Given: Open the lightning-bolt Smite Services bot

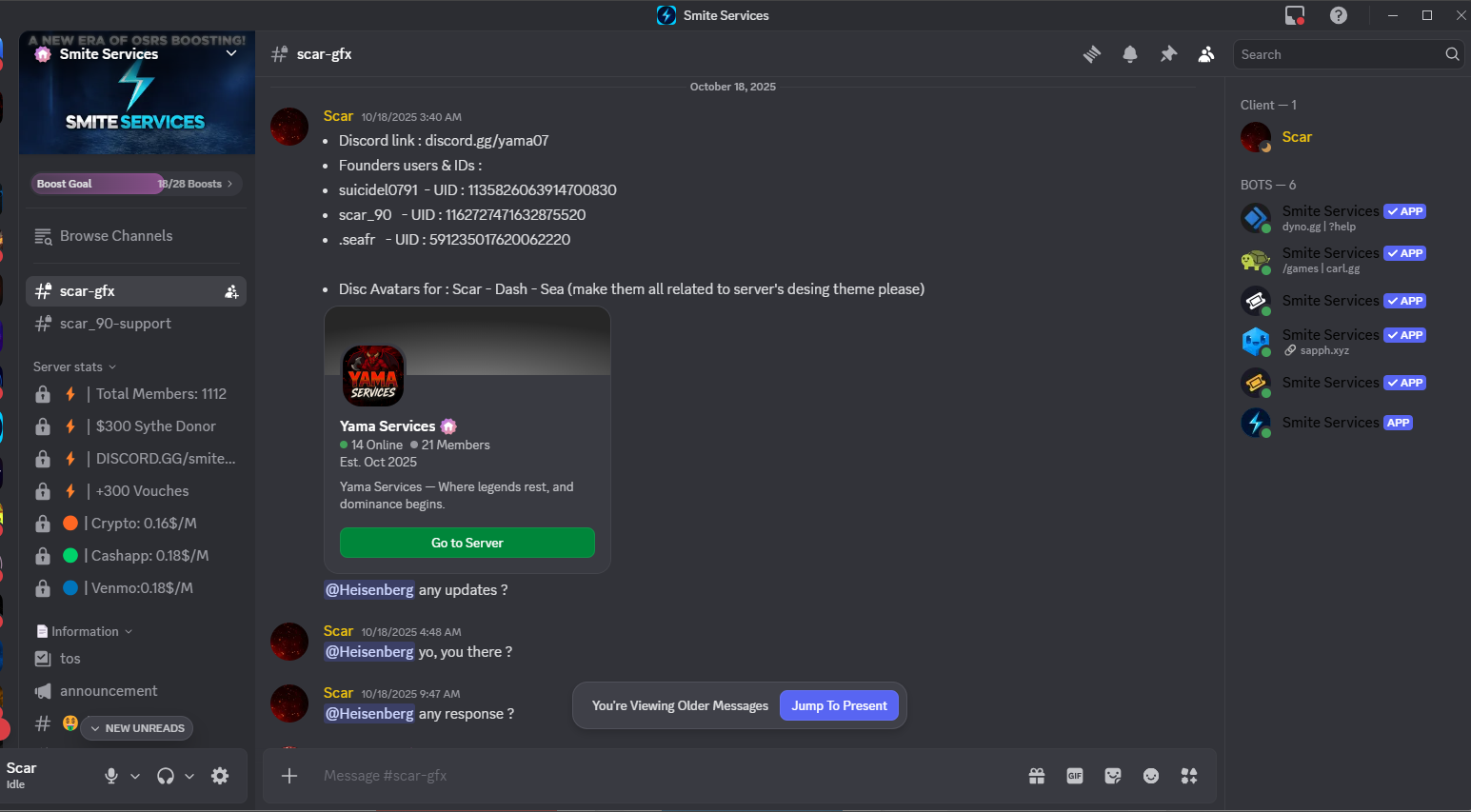Looking at the screenshot, I should click(x=1348, y=423).
